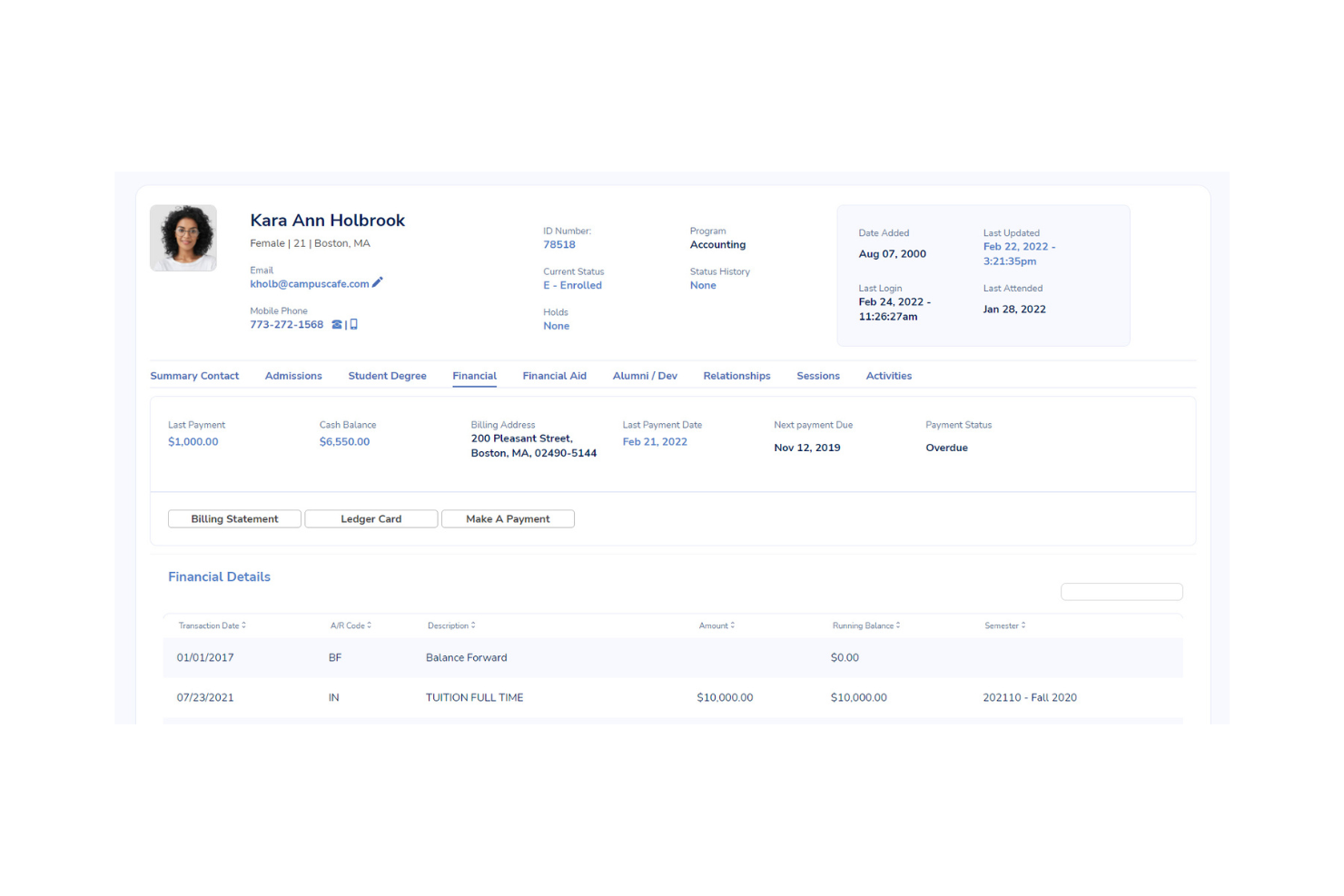Viewport: 1344px width, 896px height.
Task: Click the BF A/R code cell
Action: (335, 658)
